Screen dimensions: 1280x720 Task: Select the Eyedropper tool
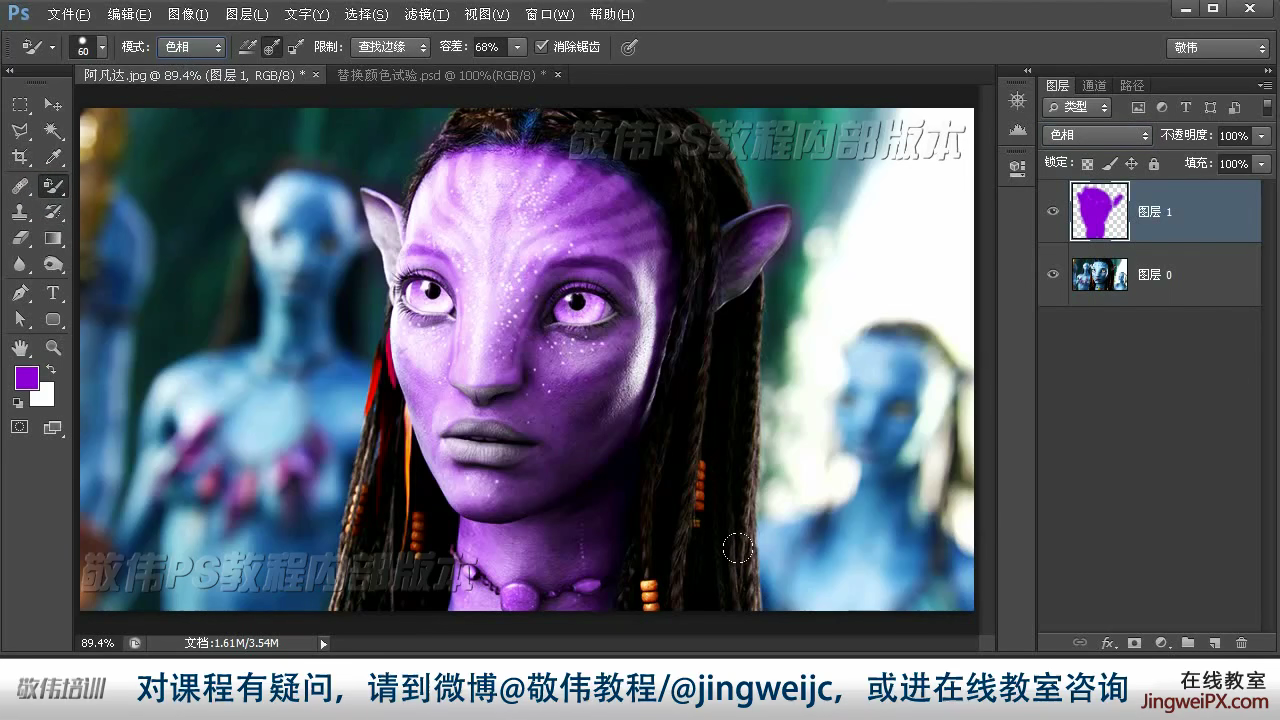(53, 158)
